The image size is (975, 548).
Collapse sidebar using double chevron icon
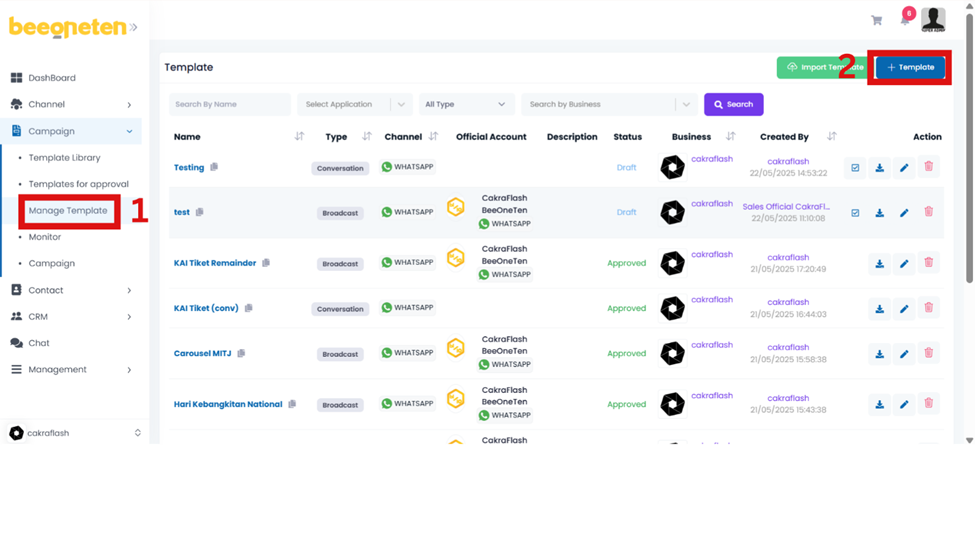point(134,27)
